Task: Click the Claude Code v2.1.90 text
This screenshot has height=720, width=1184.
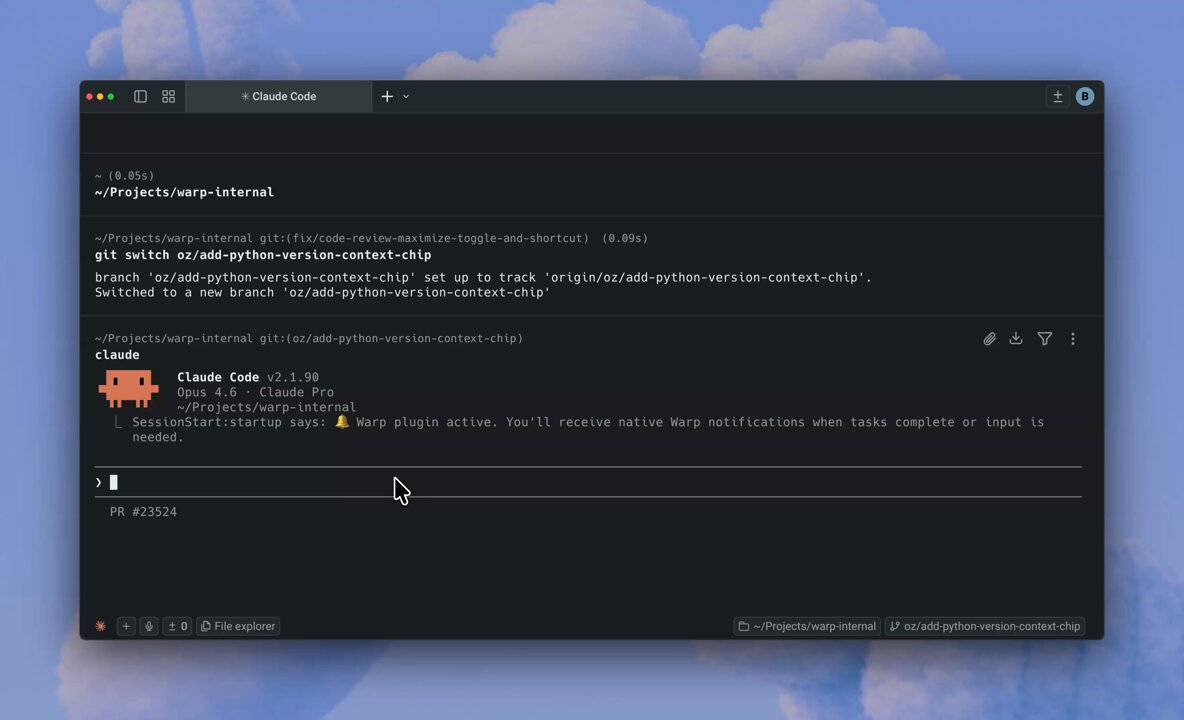Action: pyautogui.click(x=248, y=377)
